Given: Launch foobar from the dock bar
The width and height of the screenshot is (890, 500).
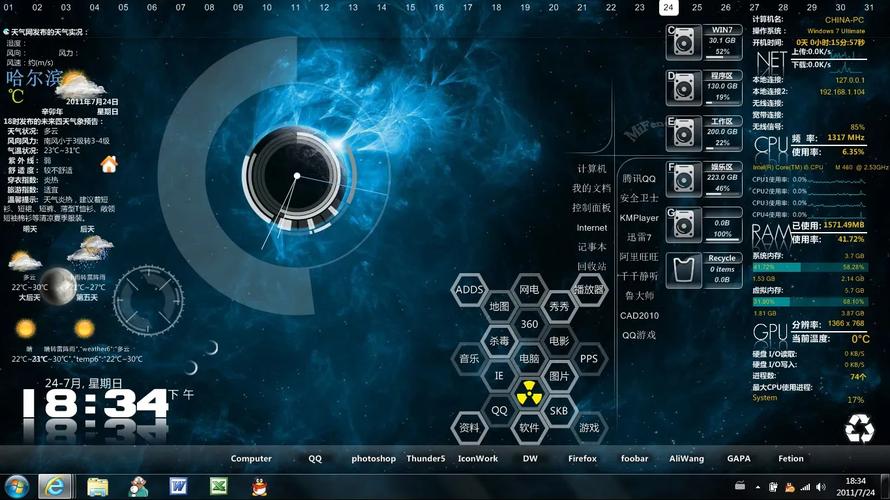Looking at the screenshot, I should [635, 459].
